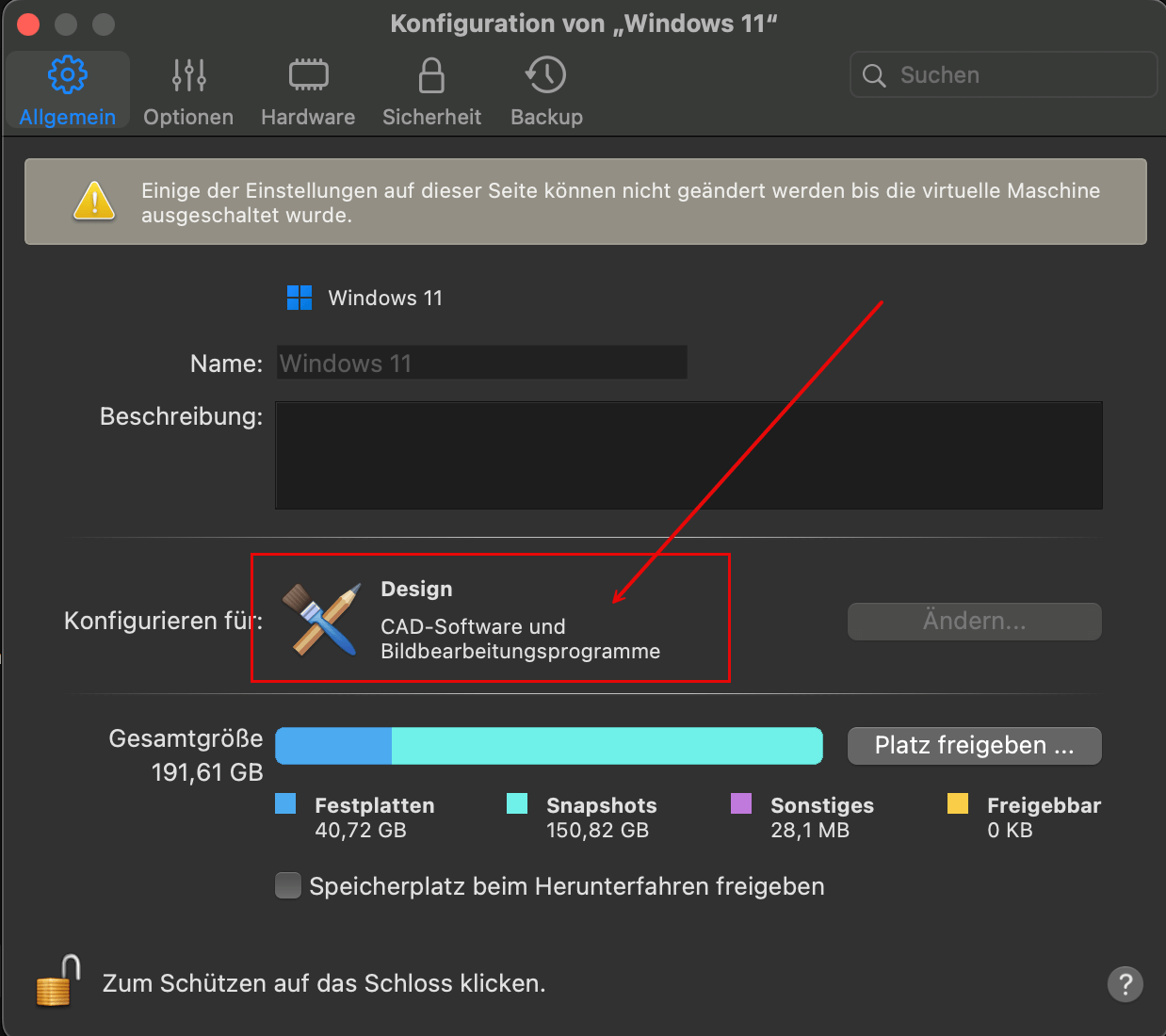
Task: Switch to the Backup tab label
Action: point(546,117)
